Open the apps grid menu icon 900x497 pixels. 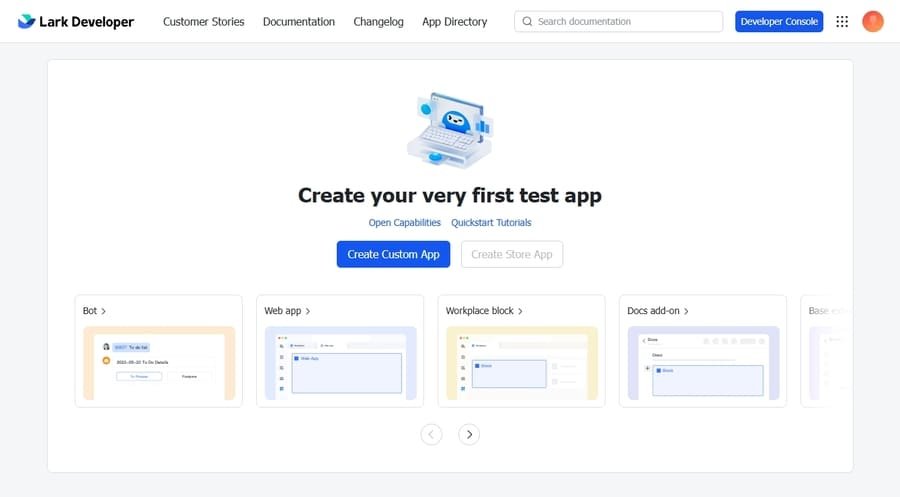pos(842,21)
